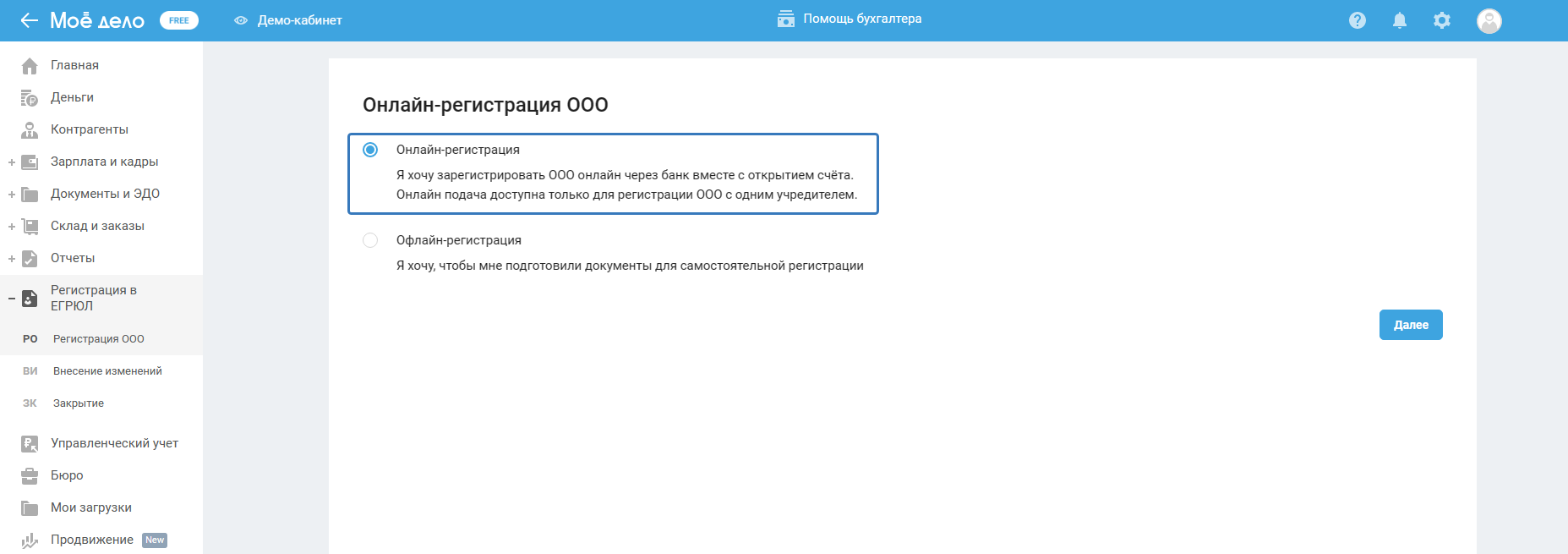The width and height of the screenshot is (1568, 554).
Task: Click the Мои загрузки folder icon
Action: pyautogui.click(x=30, y=507)
